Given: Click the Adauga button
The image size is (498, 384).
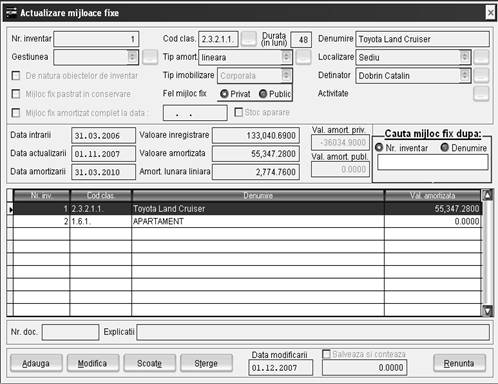Looking at the screenshot, I should tap(36, 363).
